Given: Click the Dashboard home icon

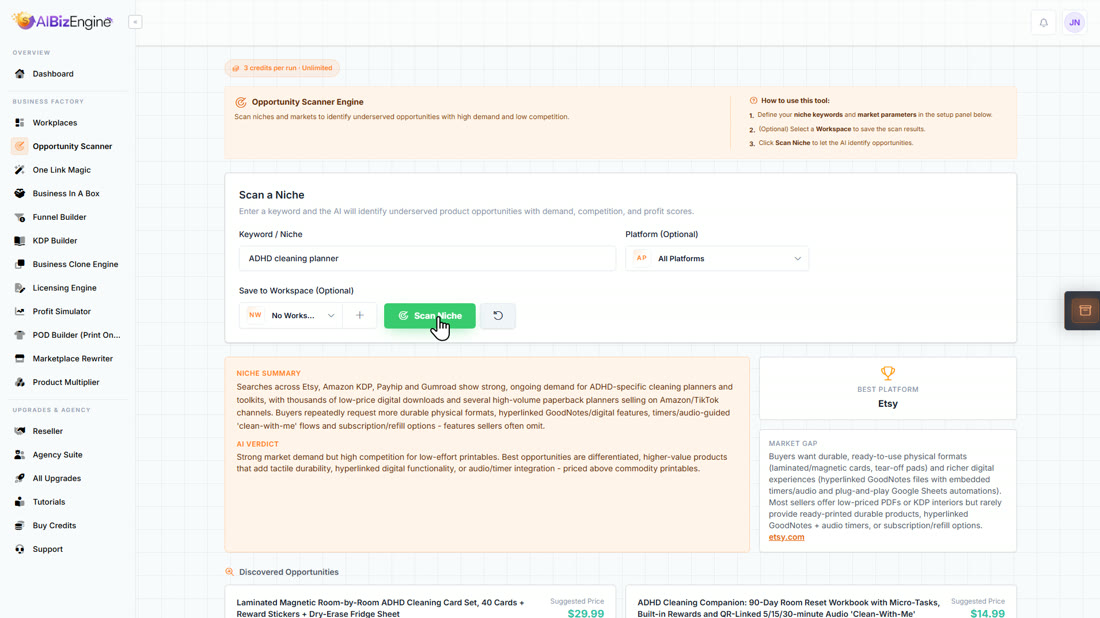Looking at the screenshot, I should 20,74.
